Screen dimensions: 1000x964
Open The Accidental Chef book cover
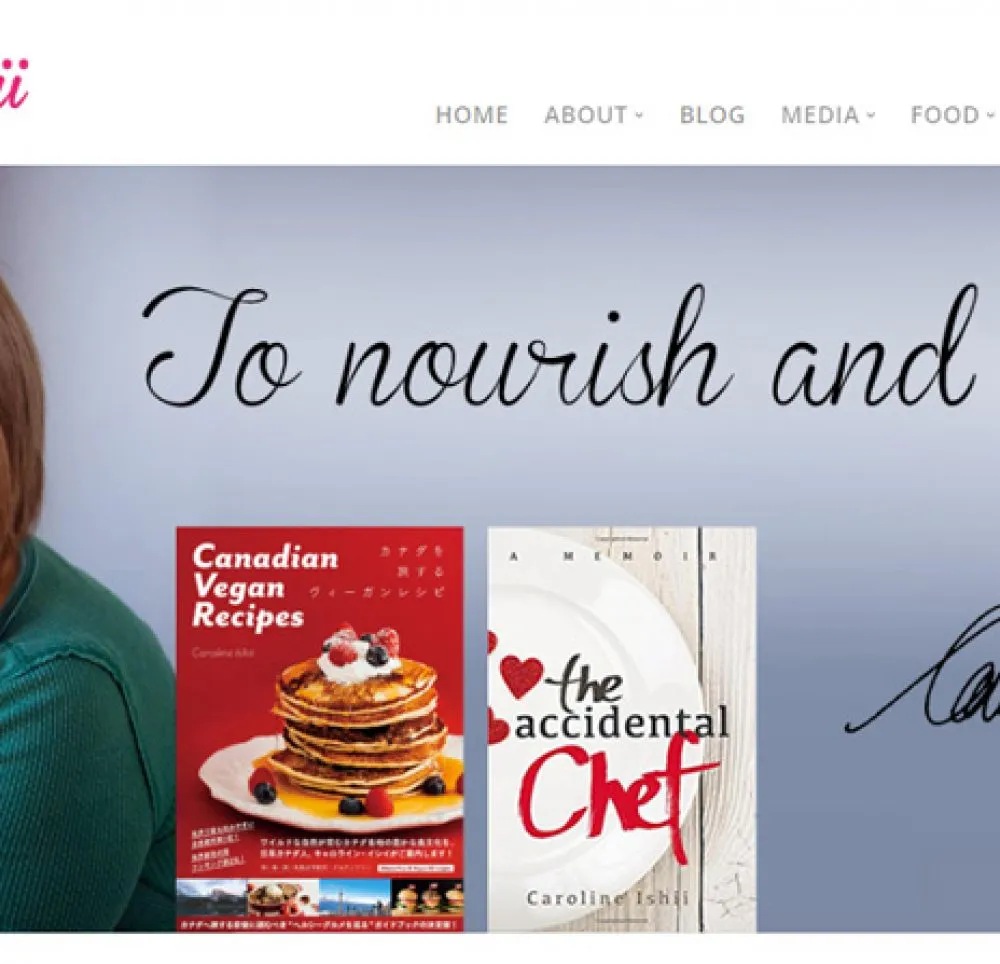tap(622, 729)
